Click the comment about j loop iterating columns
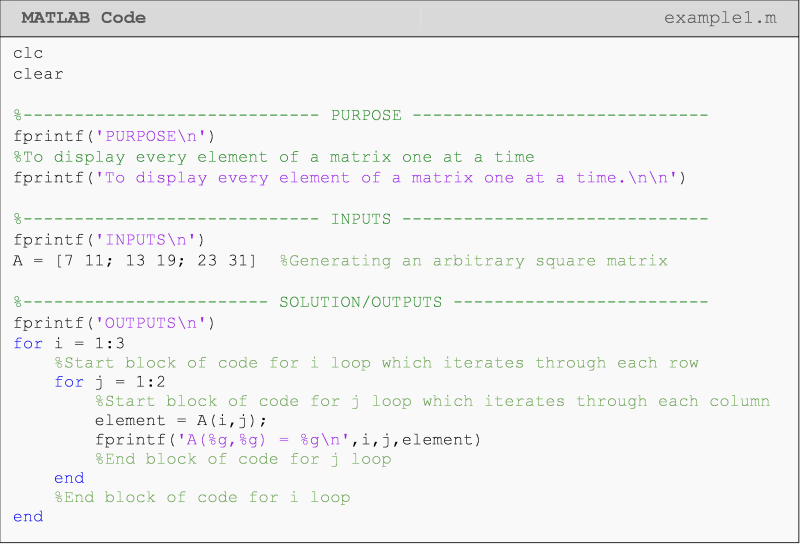 point(433,401)
